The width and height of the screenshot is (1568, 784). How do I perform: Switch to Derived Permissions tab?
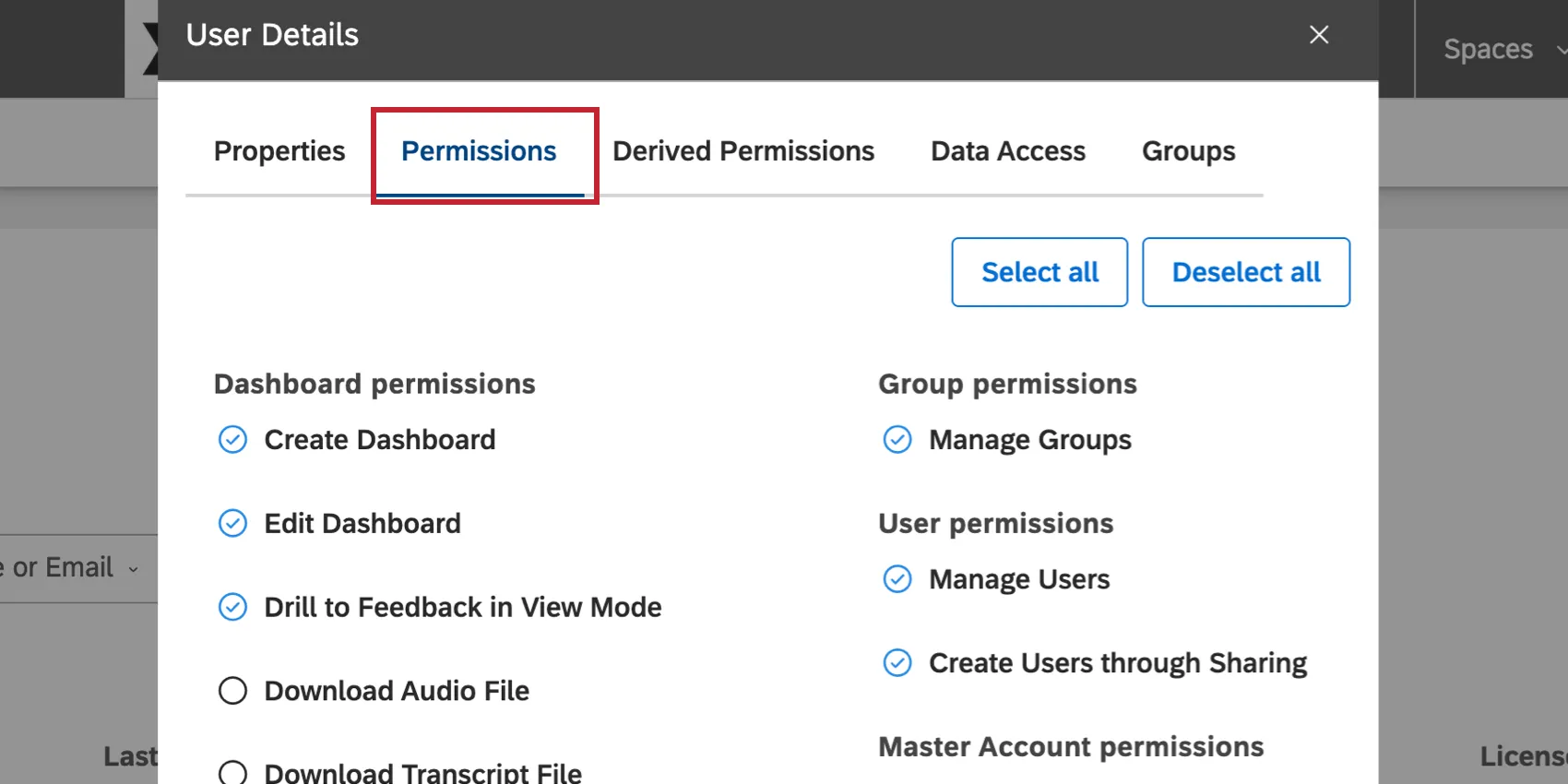tap(743, 151)
